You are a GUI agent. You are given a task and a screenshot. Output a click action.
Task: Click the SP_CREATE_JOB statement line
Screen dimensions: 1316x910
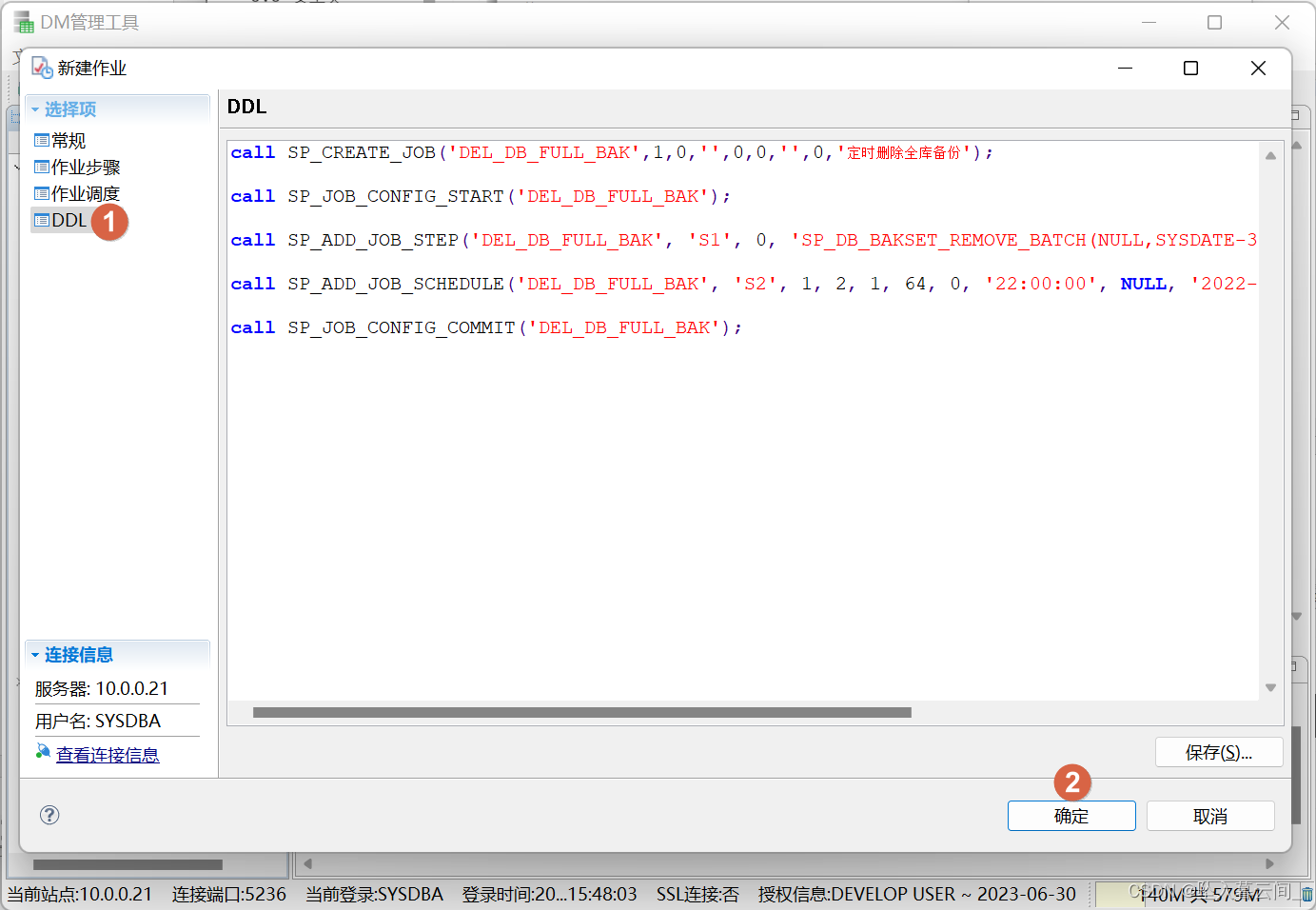pyautogui.click(x=612, y=152)
